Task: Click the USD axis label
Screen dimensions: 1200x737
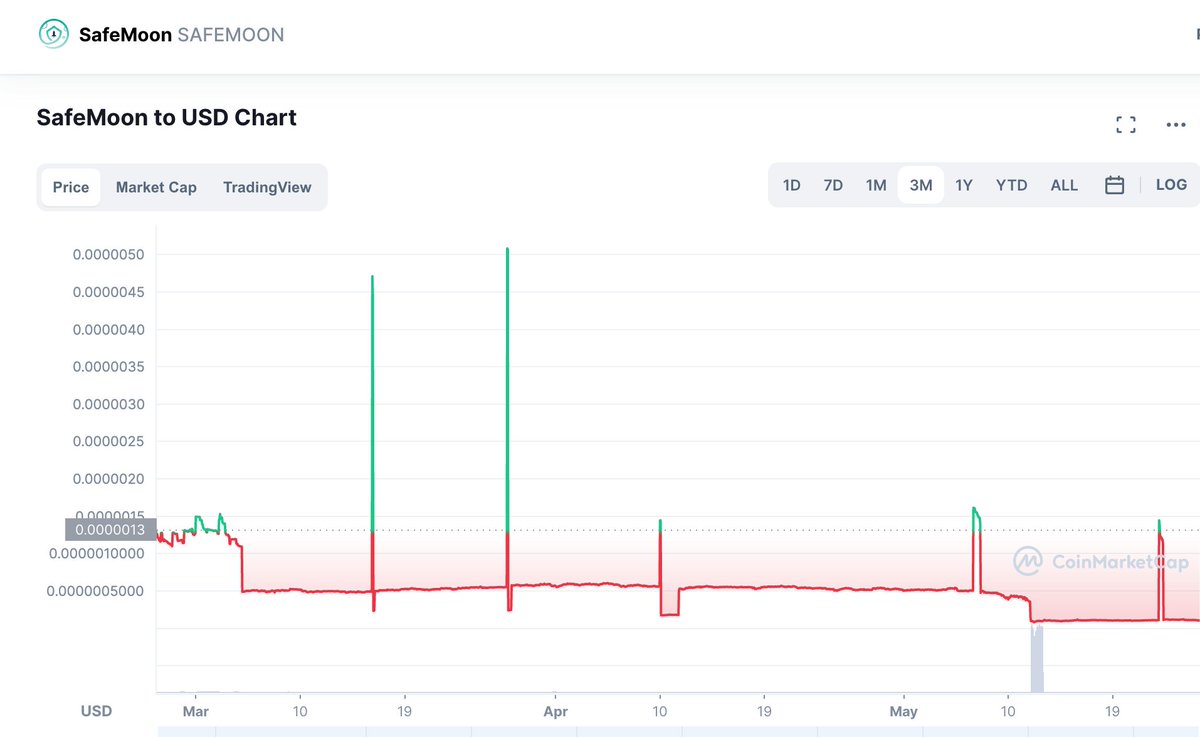Action: [x=97, y=712]
